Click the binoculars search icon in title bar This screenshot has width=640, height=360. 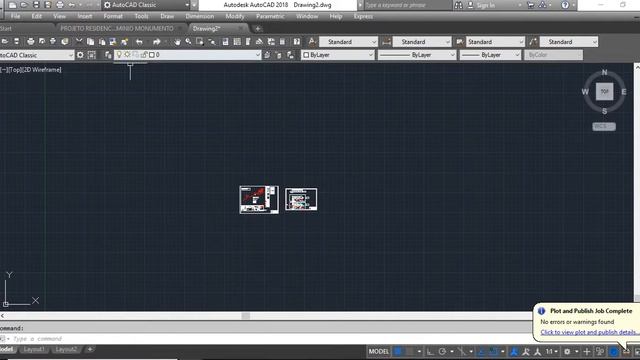click(x=459, y=5)
